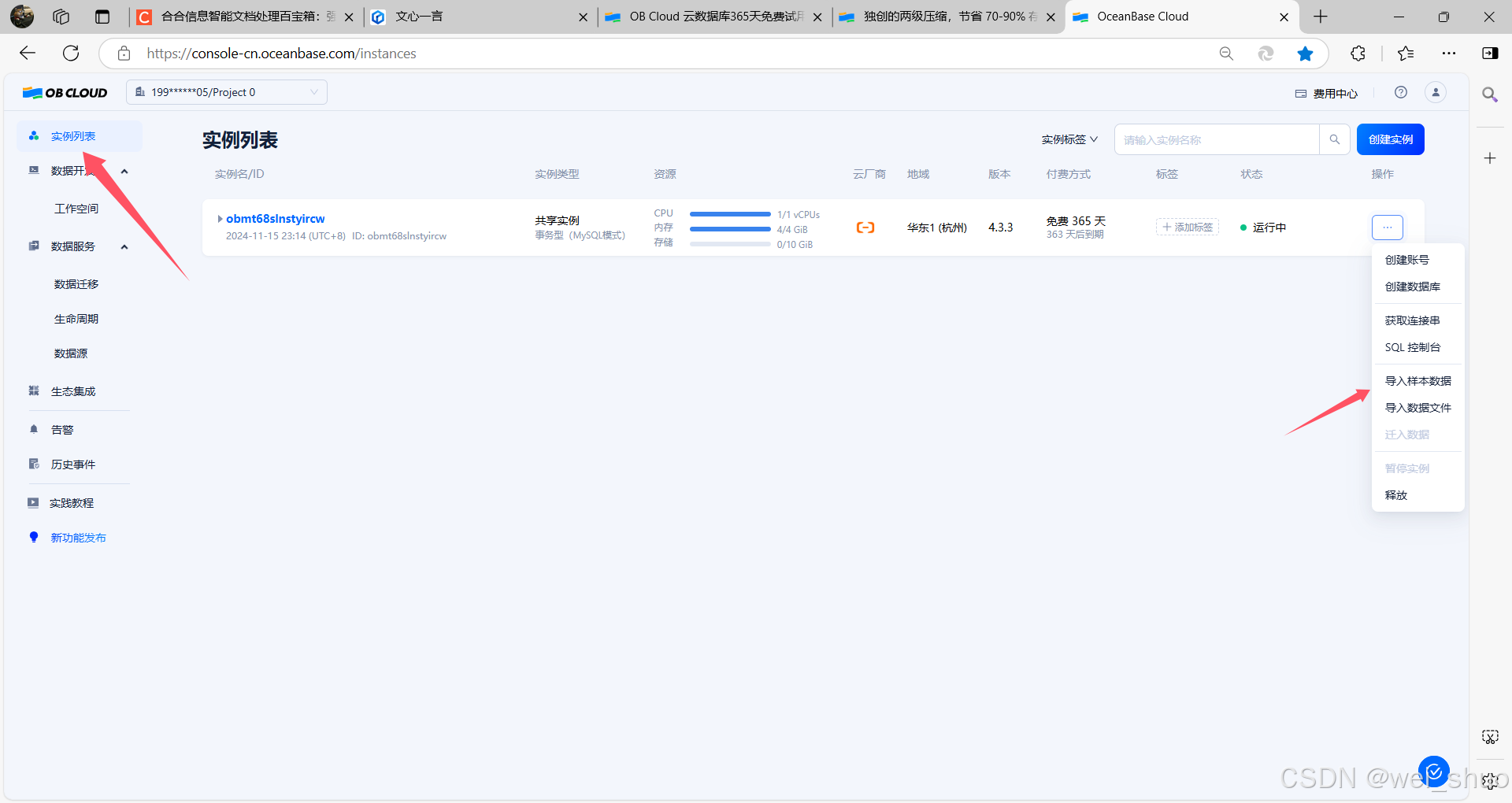Open the 实例标签 filter dropdown

pyautogui.click(x=1069, y=139)
